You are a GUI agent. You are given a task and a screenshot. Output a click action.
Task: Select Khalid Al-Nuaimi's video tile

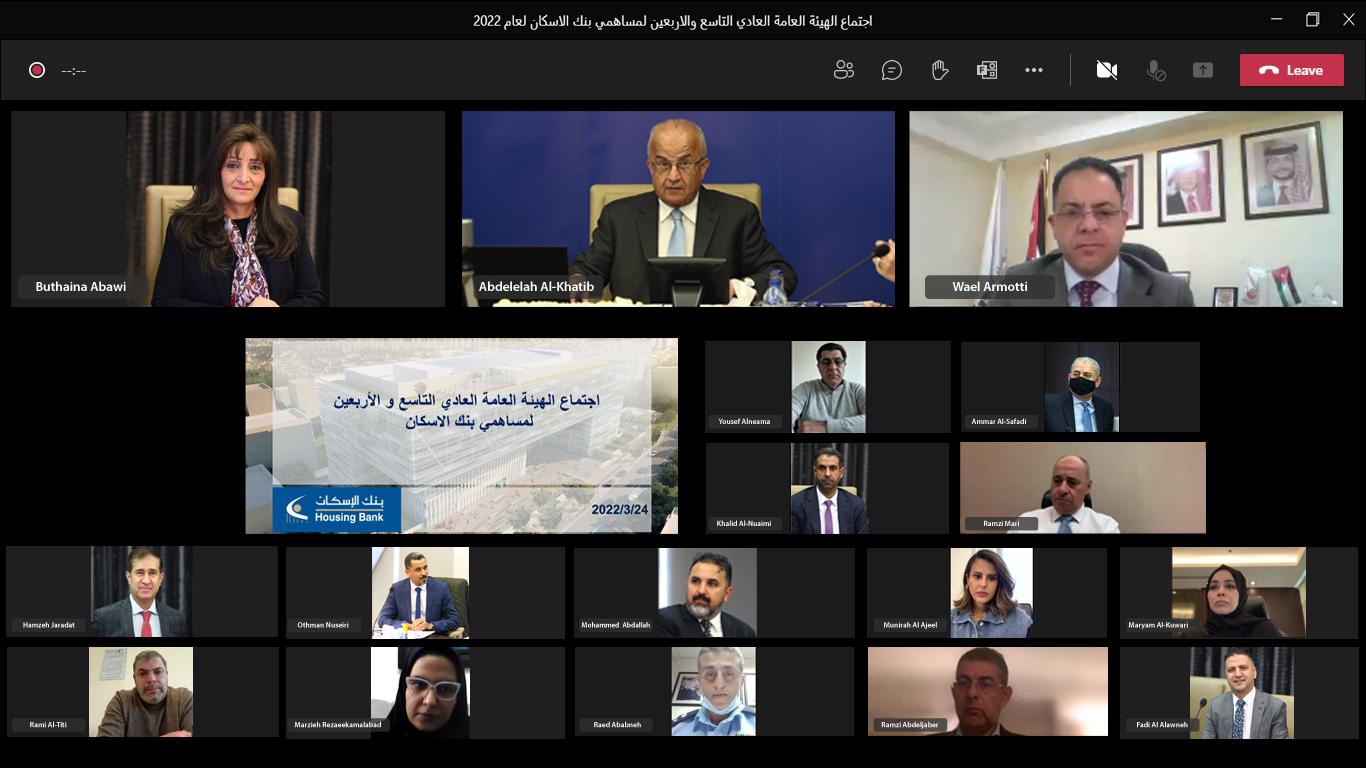pyautogui.click(x=827, y=488)
